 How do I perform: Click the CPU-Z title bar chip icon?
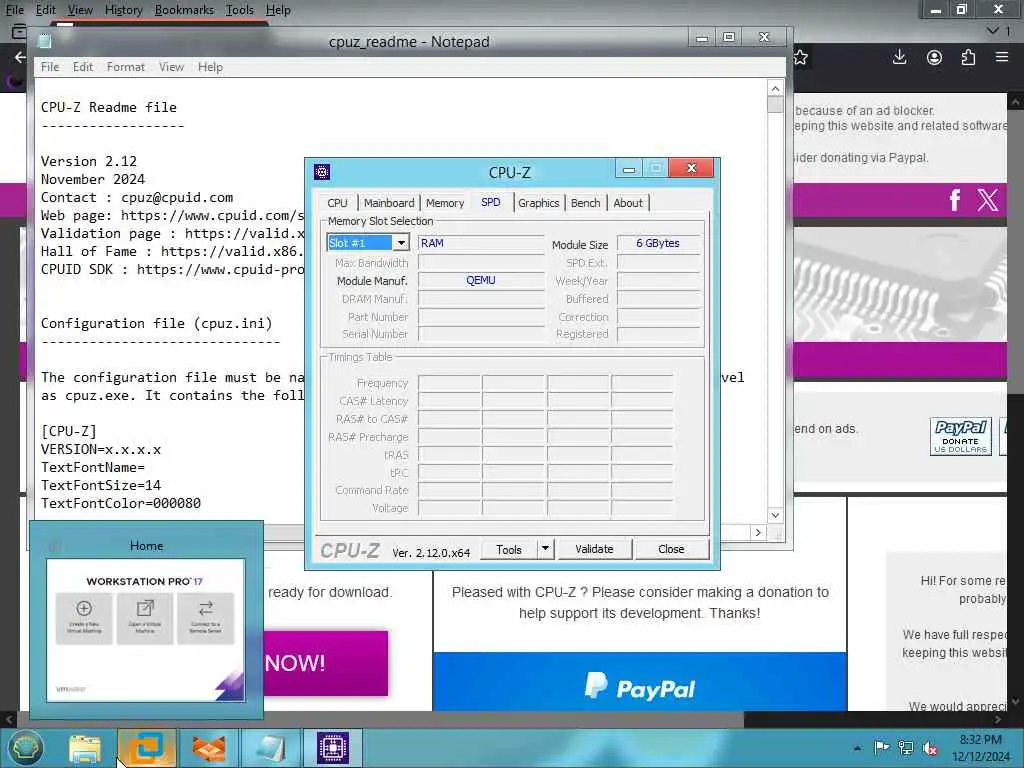point(322,172)
